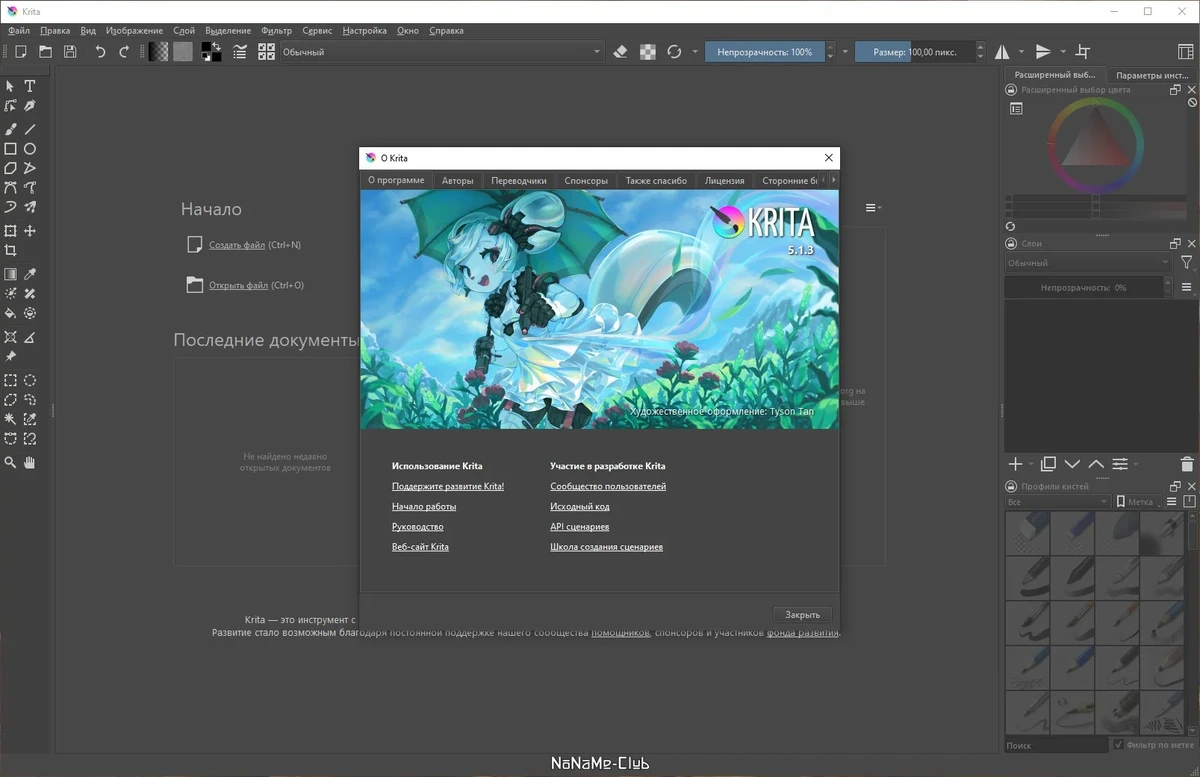This screenshot has width=1200, height=777.
Task: Open the Исходный код link
Action: [580, 507]
